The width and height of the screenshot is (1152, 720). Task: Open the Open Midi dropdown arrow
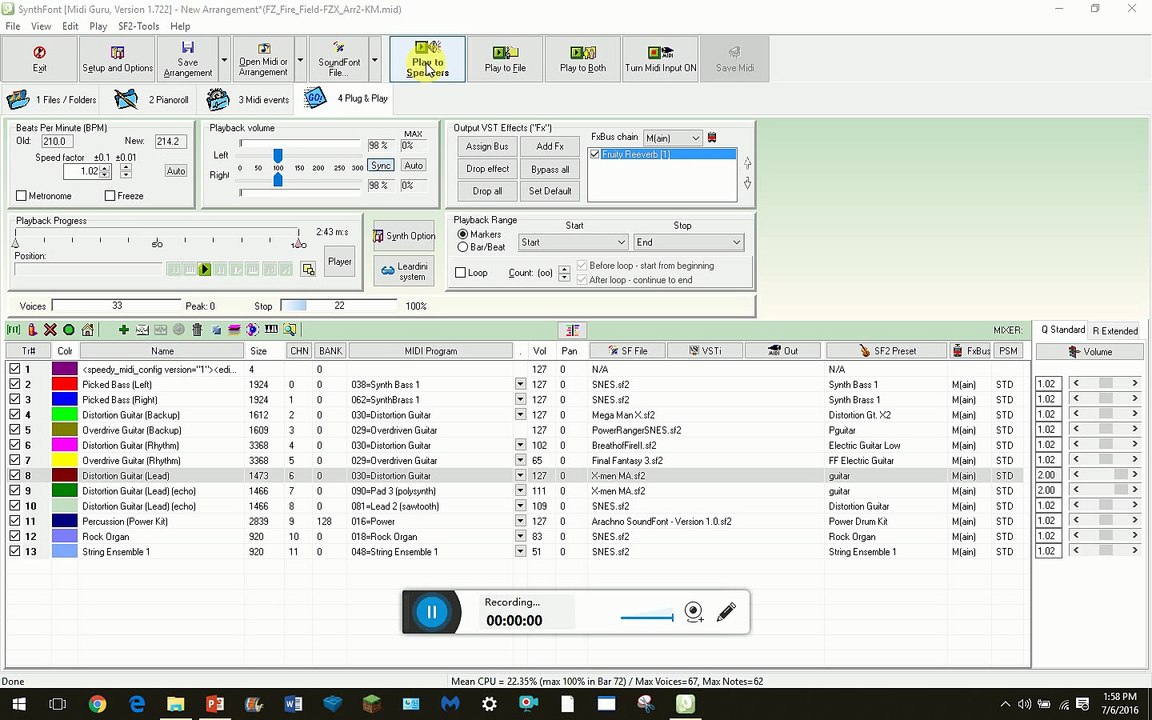[x=300, y=59]
